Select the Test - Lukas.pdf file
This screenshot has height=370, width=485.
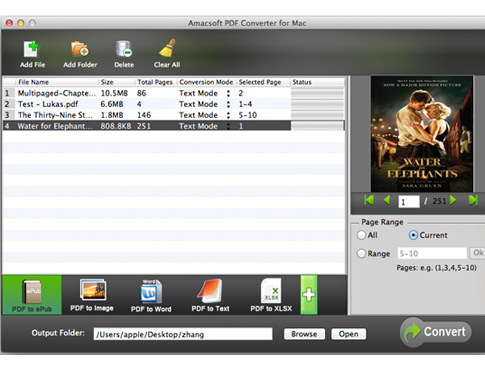tap(173, 104)
